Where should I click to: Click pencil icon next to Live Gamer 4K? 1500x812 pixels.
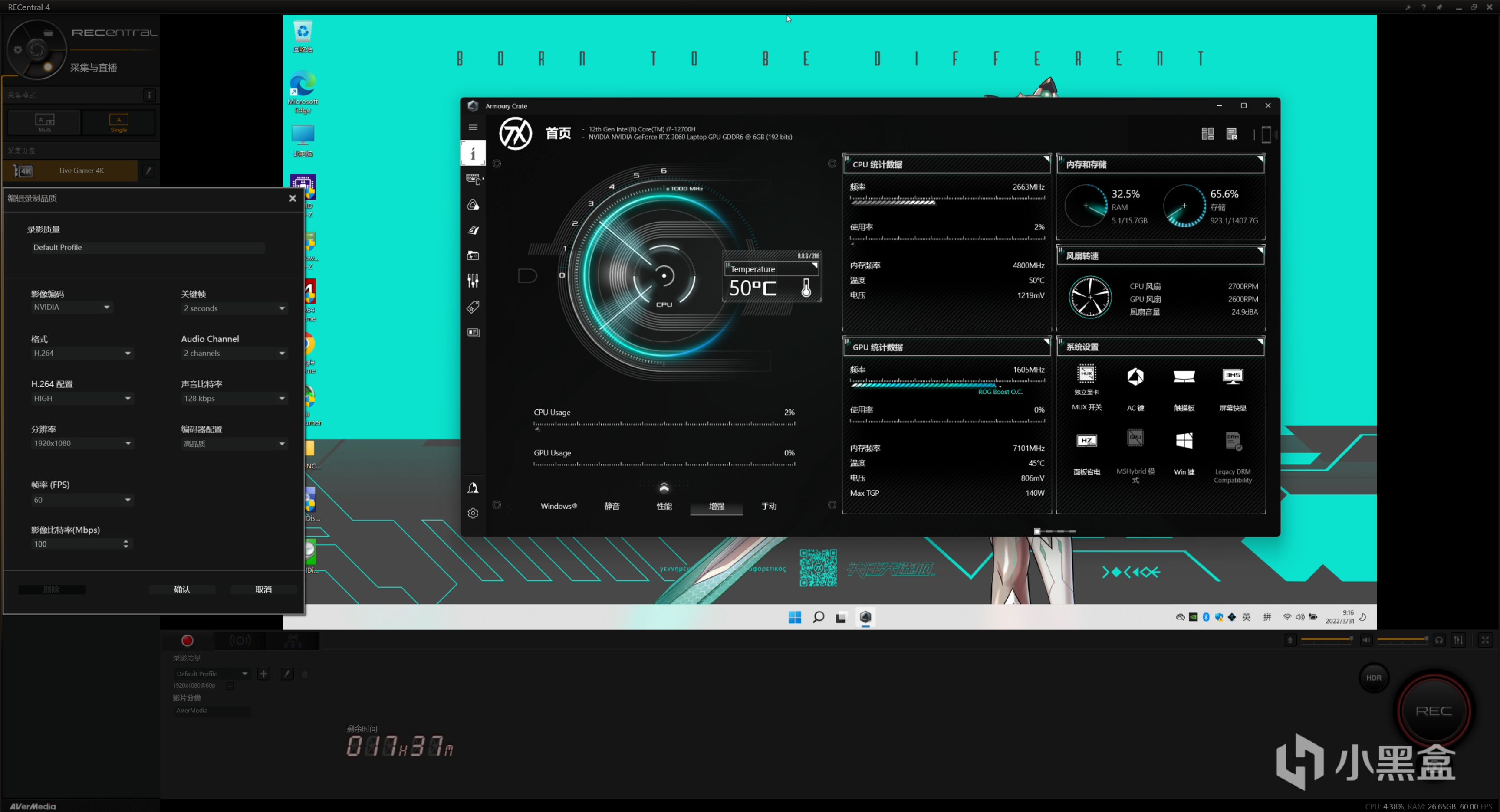[148, 170]
